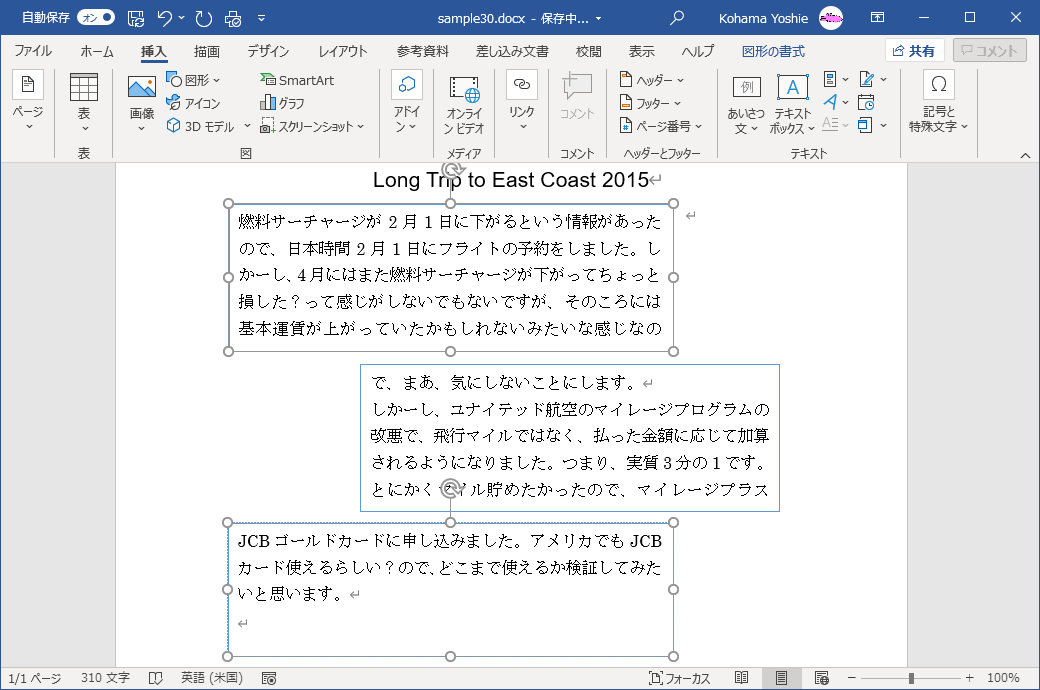Viewport: 1040px width, 690px height.
Task: Click the Undo arrow icon
Action: coord(164,19)
